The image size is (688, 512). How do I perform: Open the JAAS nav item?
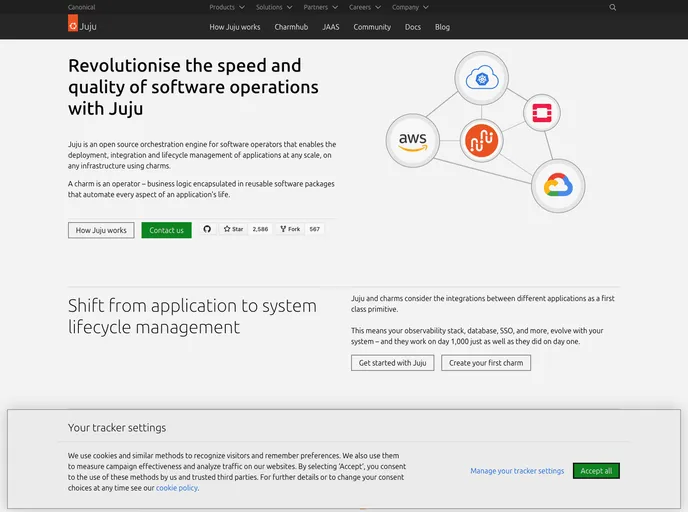[x=331, y=27]
